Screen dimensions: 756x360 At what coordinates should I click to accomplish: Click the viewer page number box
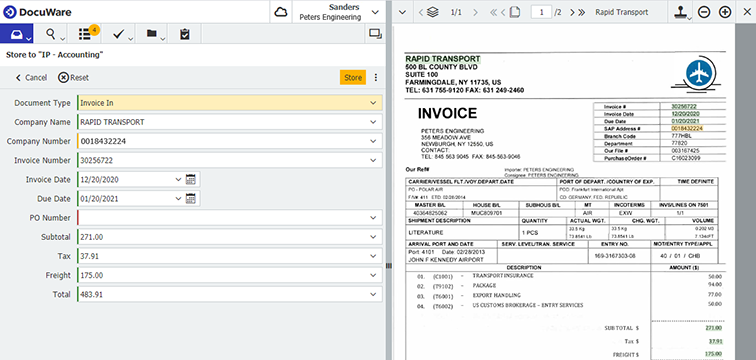pos(541,13)
